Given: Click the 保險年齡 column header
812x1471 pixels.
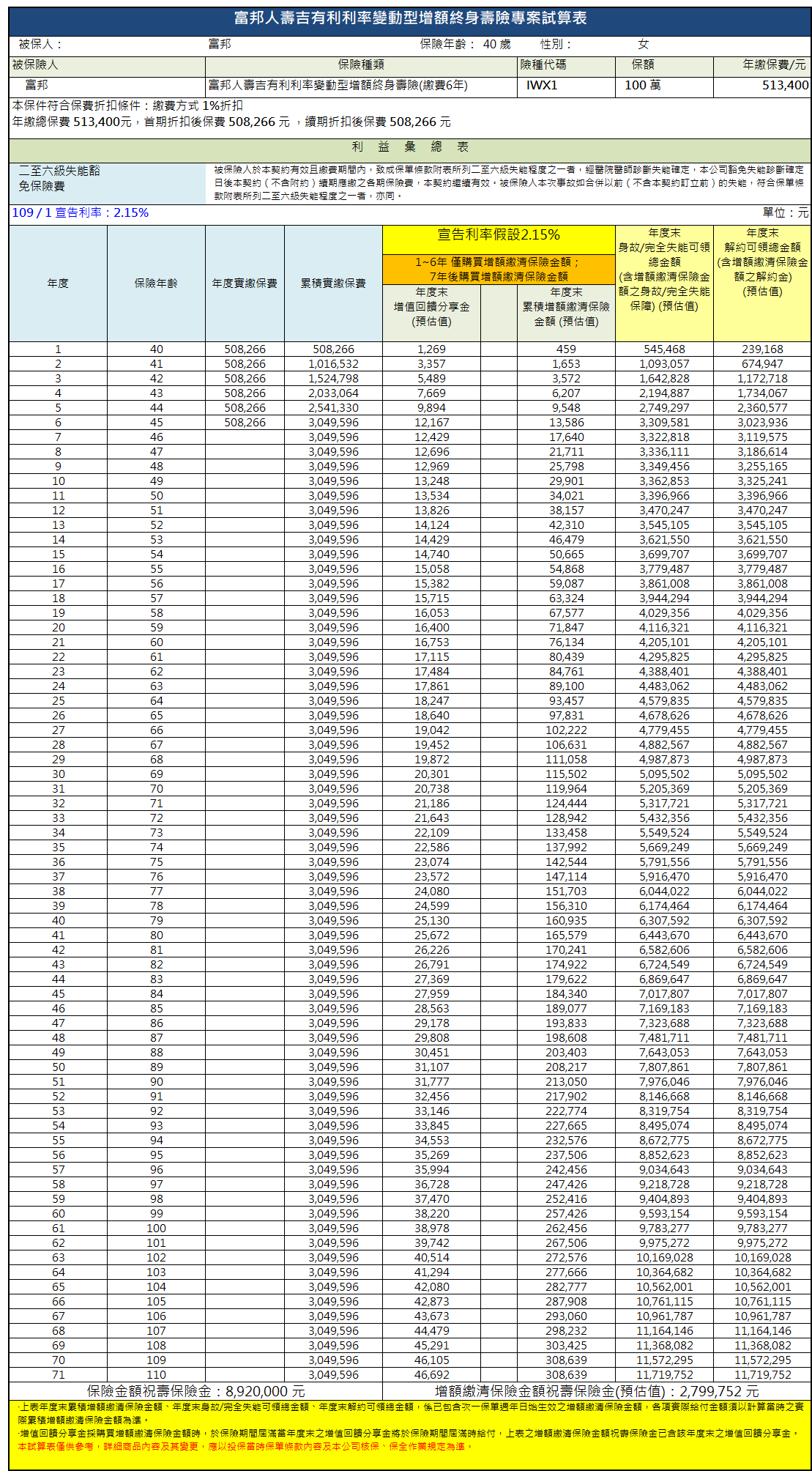Looking at the screenshot, I should tap(156, 284).
